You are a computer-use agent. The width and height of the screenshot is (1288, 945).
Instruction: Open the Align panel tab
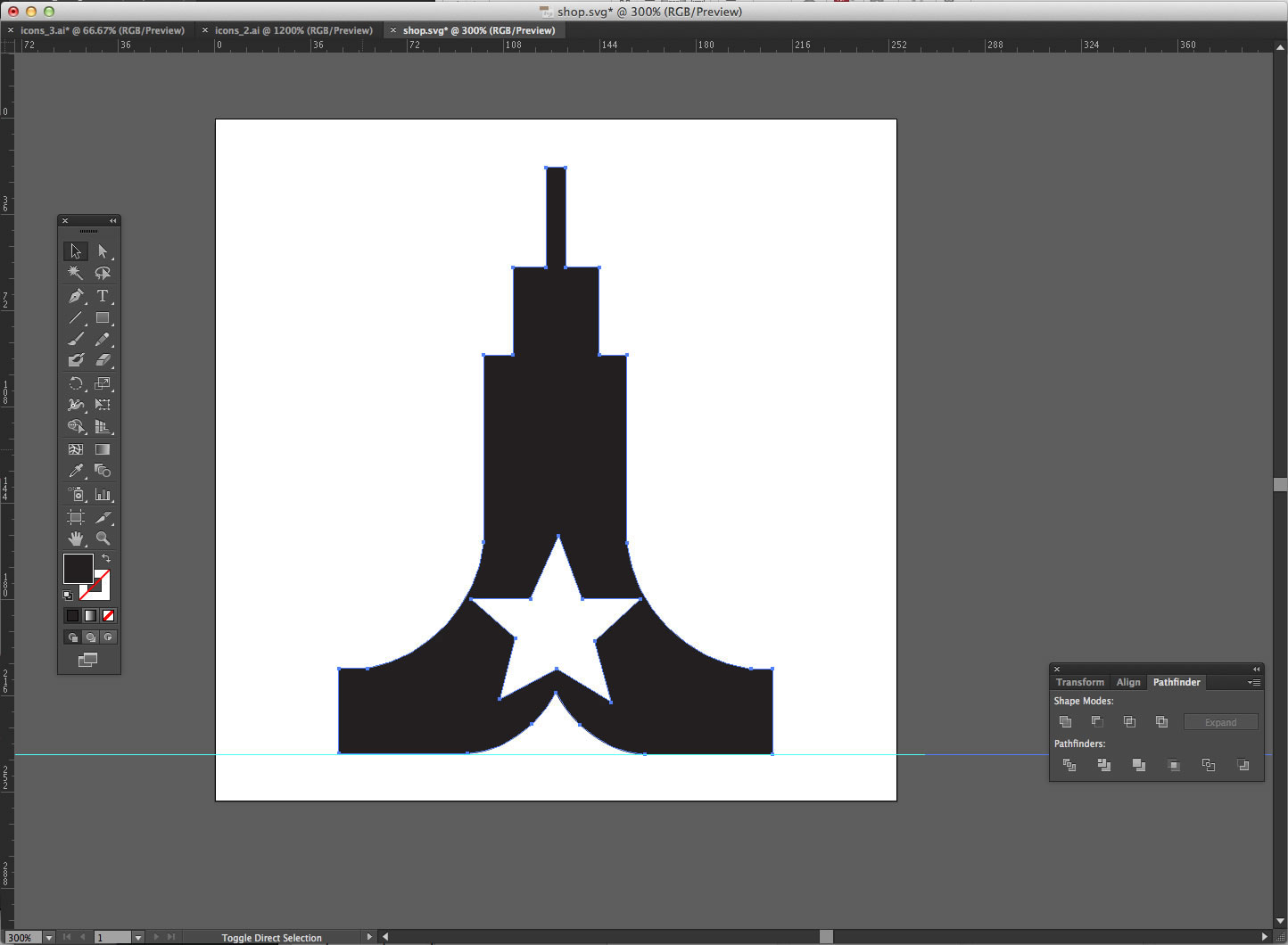[x=1128, y=682]
